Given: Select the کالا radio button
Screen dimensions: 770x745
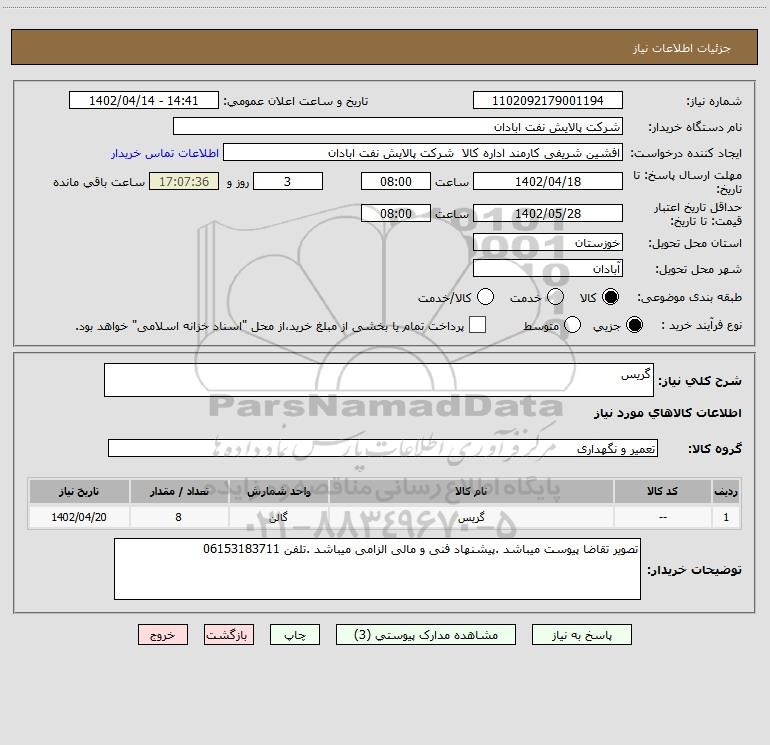Looking at the screenshot, I should point(610,297).
